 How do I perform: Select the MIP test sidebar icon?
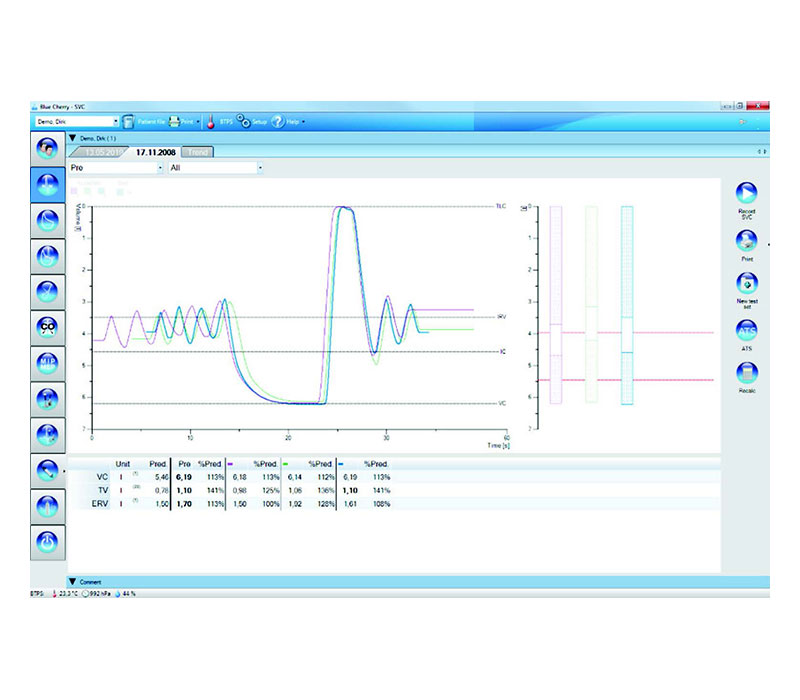tap(48, 361)
